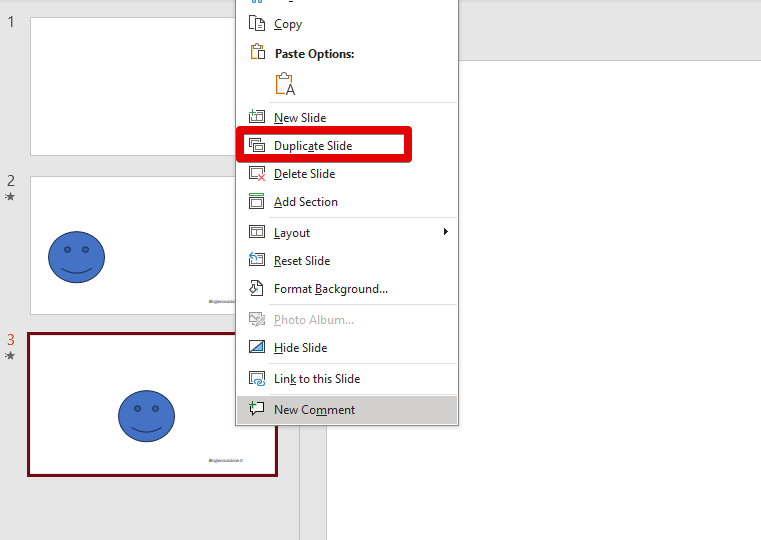The width and height of the screenshot is (761, 540).
Task: Click the New Slide icon
Action: tap(256, 117)
